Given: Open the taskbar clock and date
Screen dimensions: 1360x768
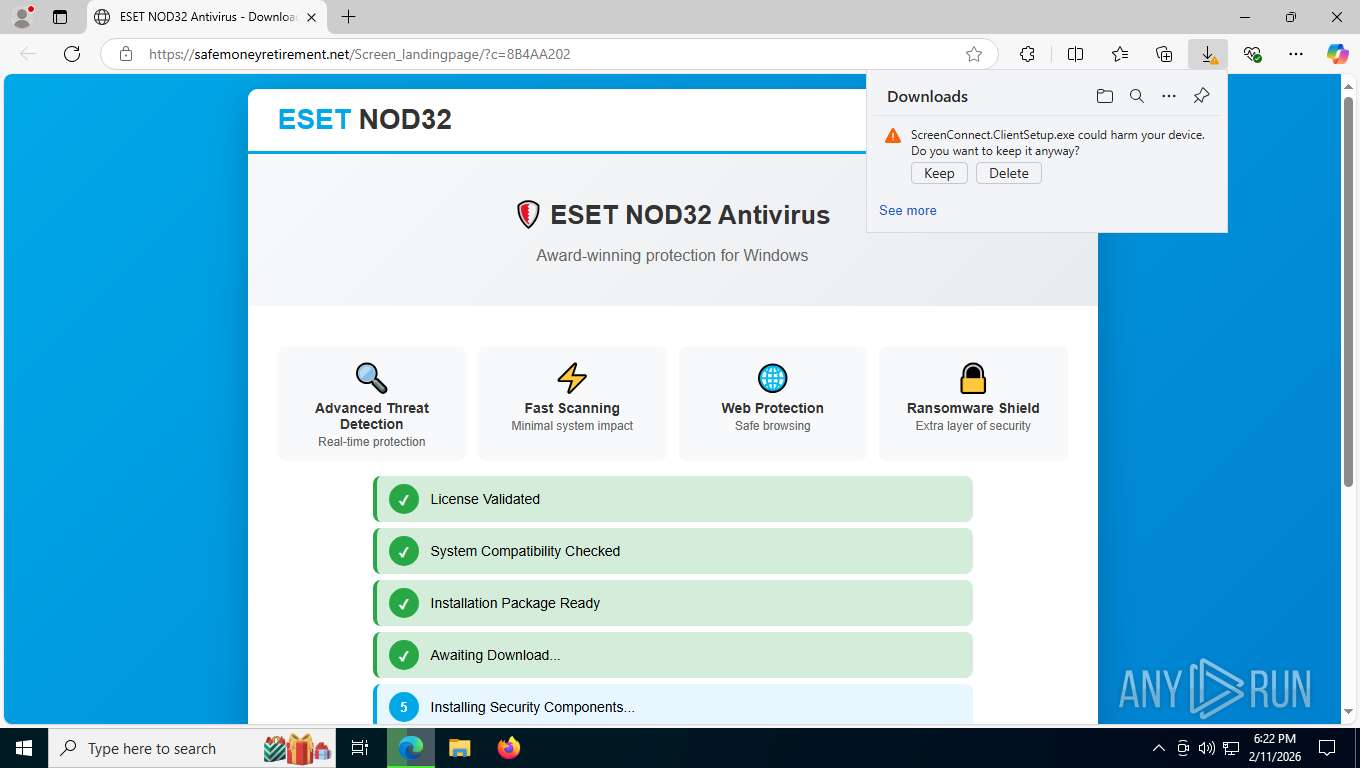Looking at the screenshot, I should [x=1274, y=748].
